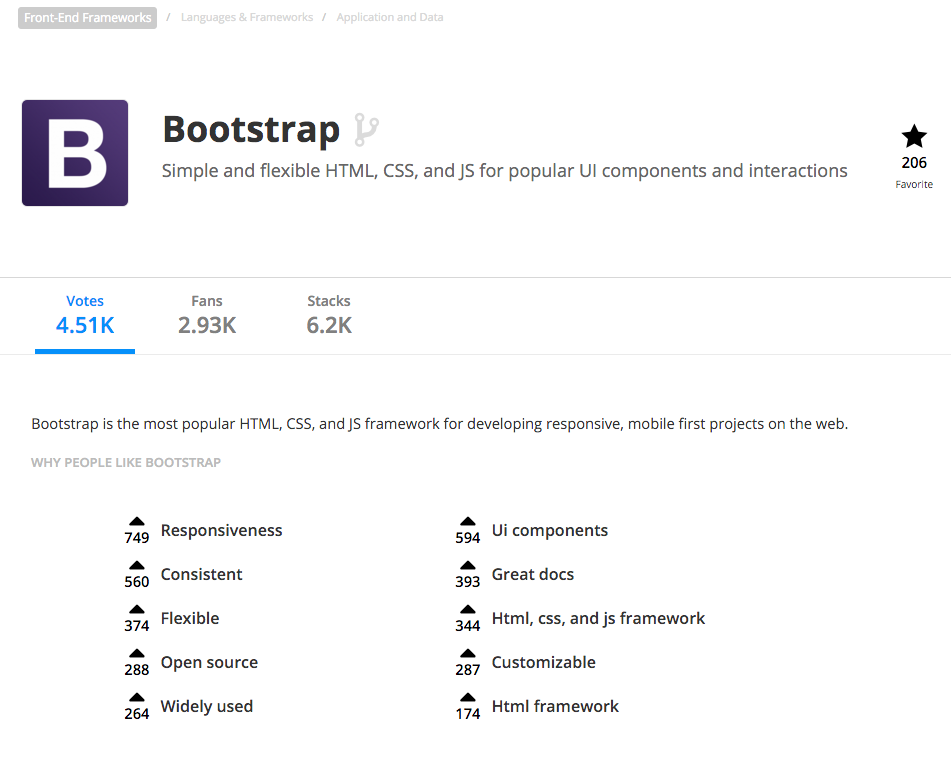Switch to the Fans tab
This screenshot has width=951, height=760.
click(207, 316)
